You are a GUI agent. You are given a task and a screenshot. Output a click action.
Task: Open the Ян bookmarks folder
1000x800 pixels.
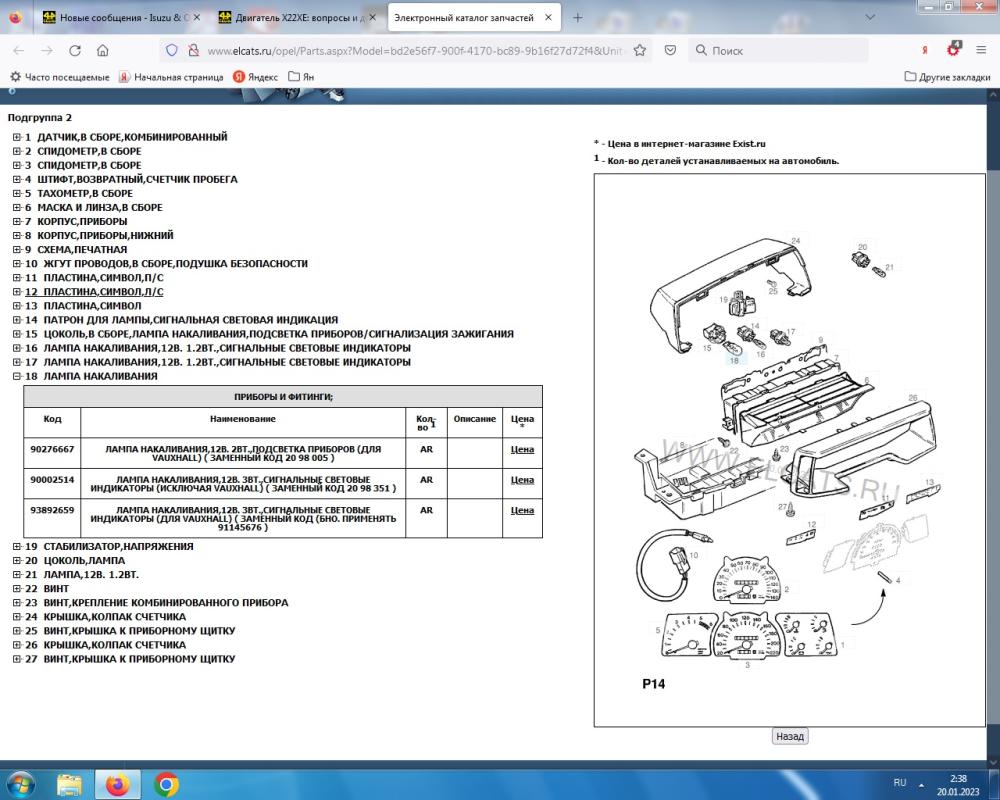coord(301,77)
